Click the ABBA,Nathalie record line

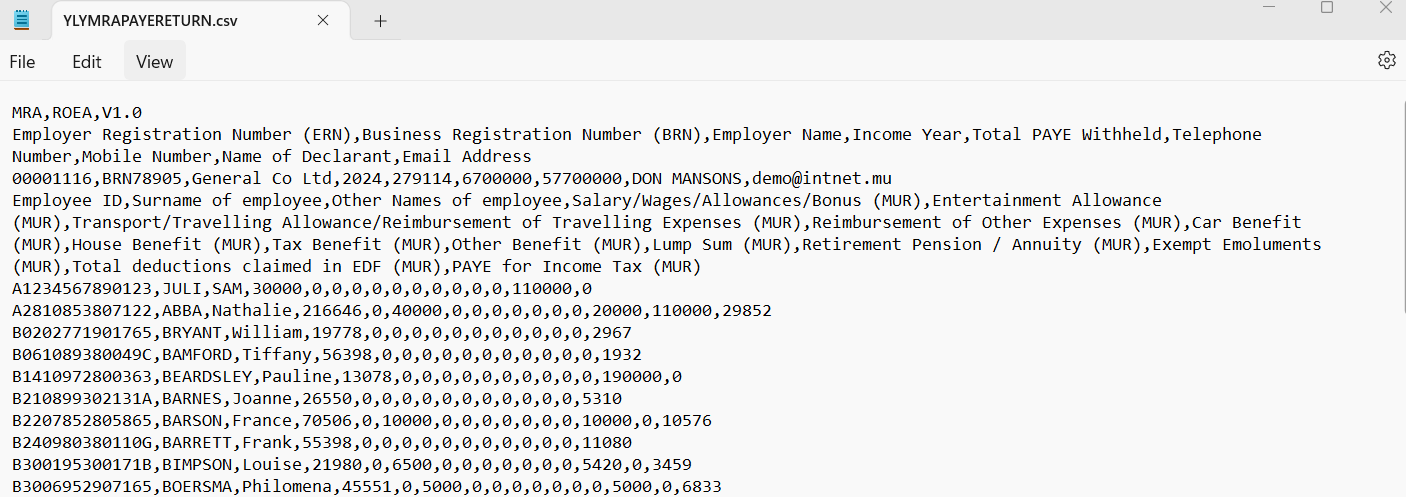tap(392, 310)
